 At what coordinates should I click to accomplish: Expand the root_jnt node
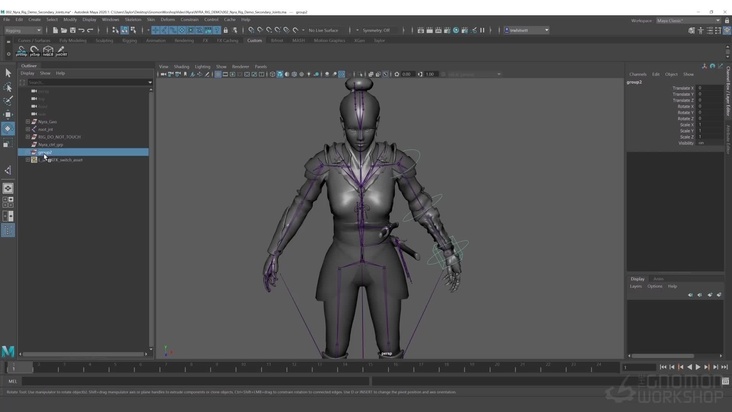(x=28, y=129)
